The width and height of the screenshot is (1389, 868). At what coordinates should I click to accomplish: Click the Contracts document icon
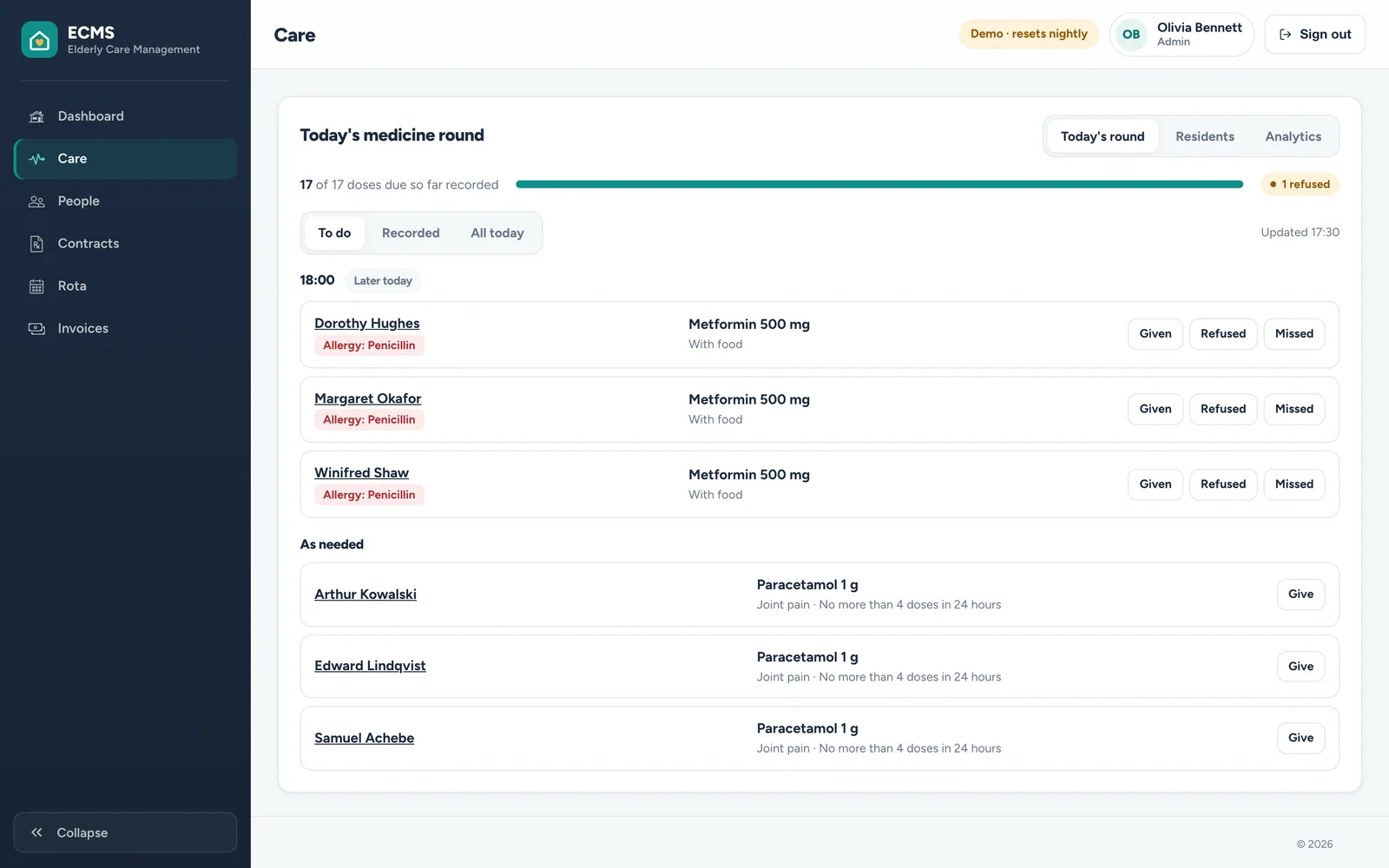36,244
